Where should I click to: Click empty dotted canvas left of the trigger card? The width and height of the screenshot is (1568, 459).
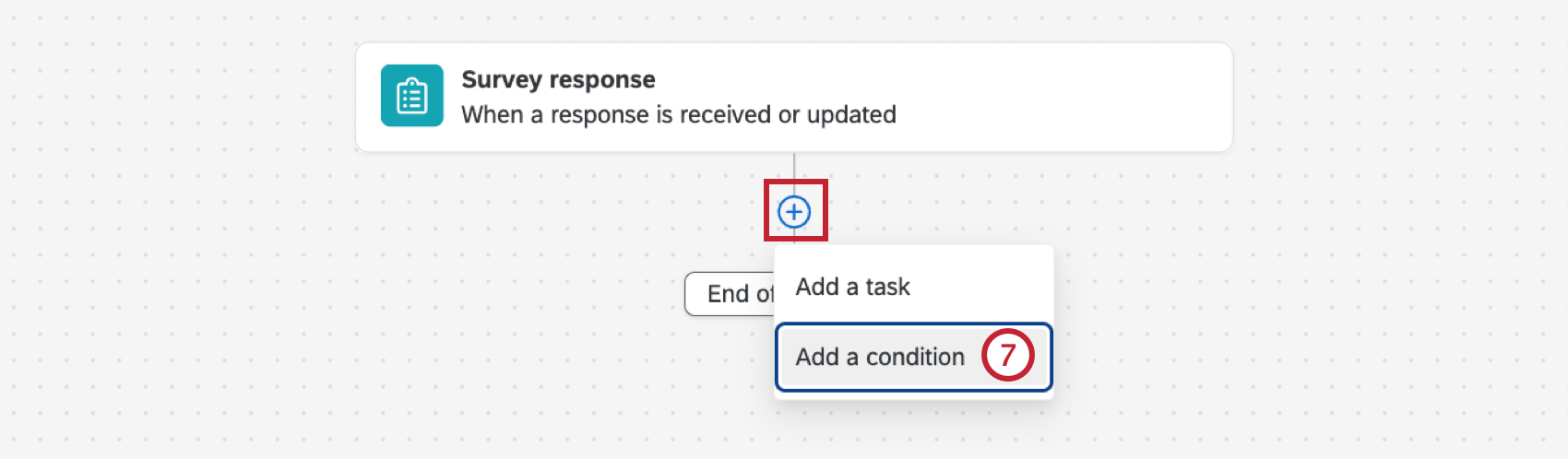coord(184,101)
